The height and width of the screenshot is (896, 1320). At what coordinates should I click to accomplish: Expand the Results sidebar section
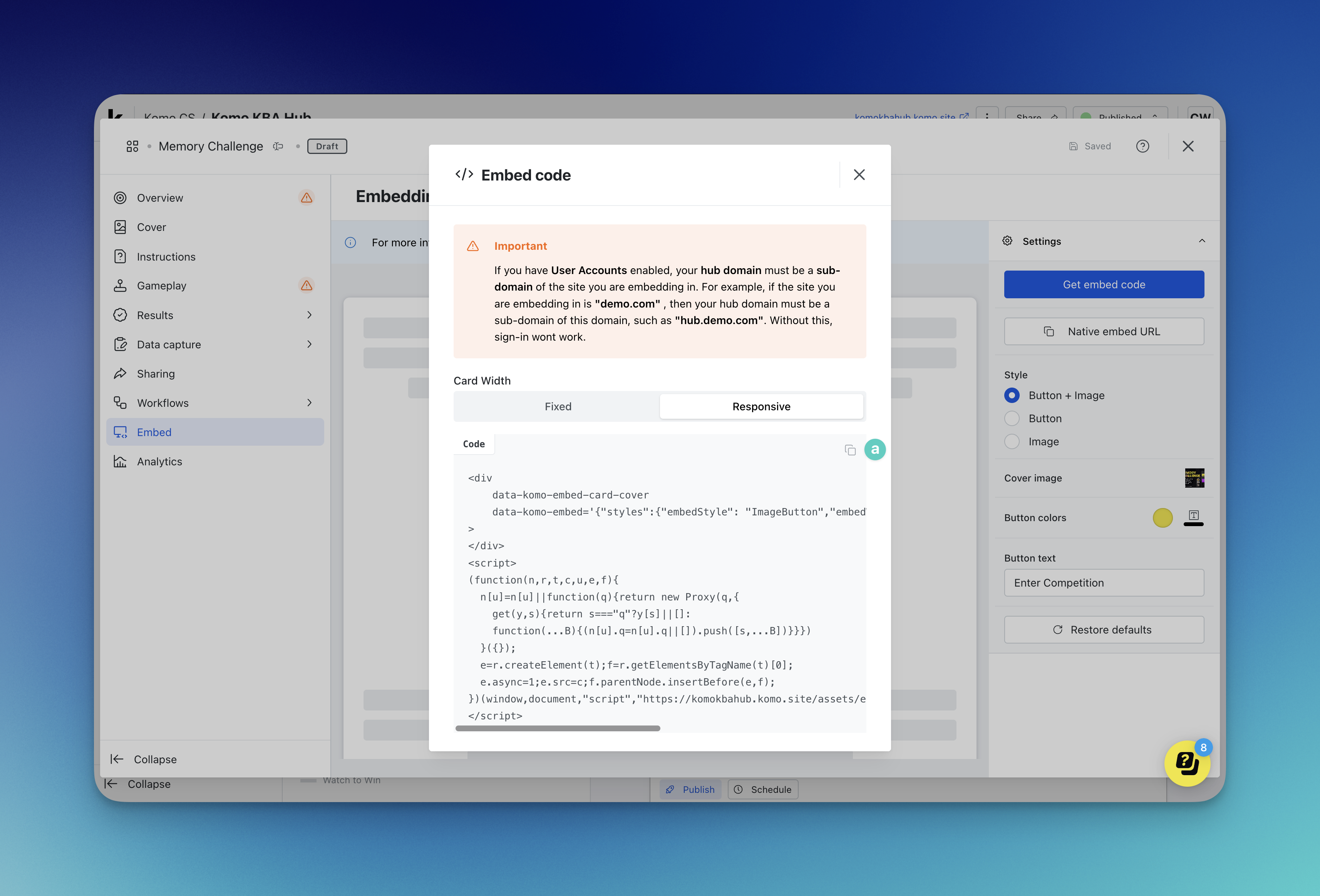[310, 315]
